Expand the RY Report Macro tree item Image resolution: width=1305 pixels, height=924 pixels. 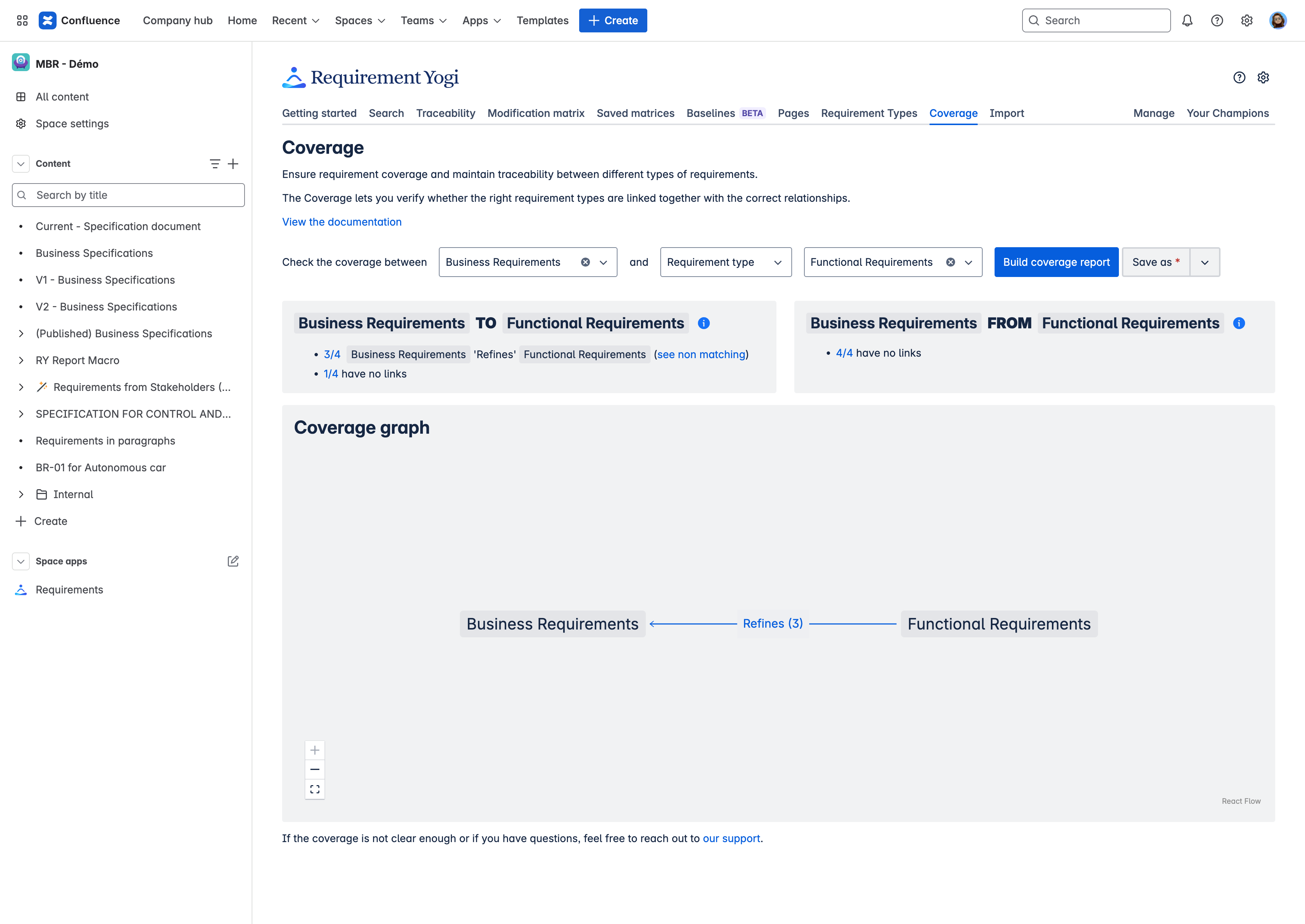coord(21,360)
